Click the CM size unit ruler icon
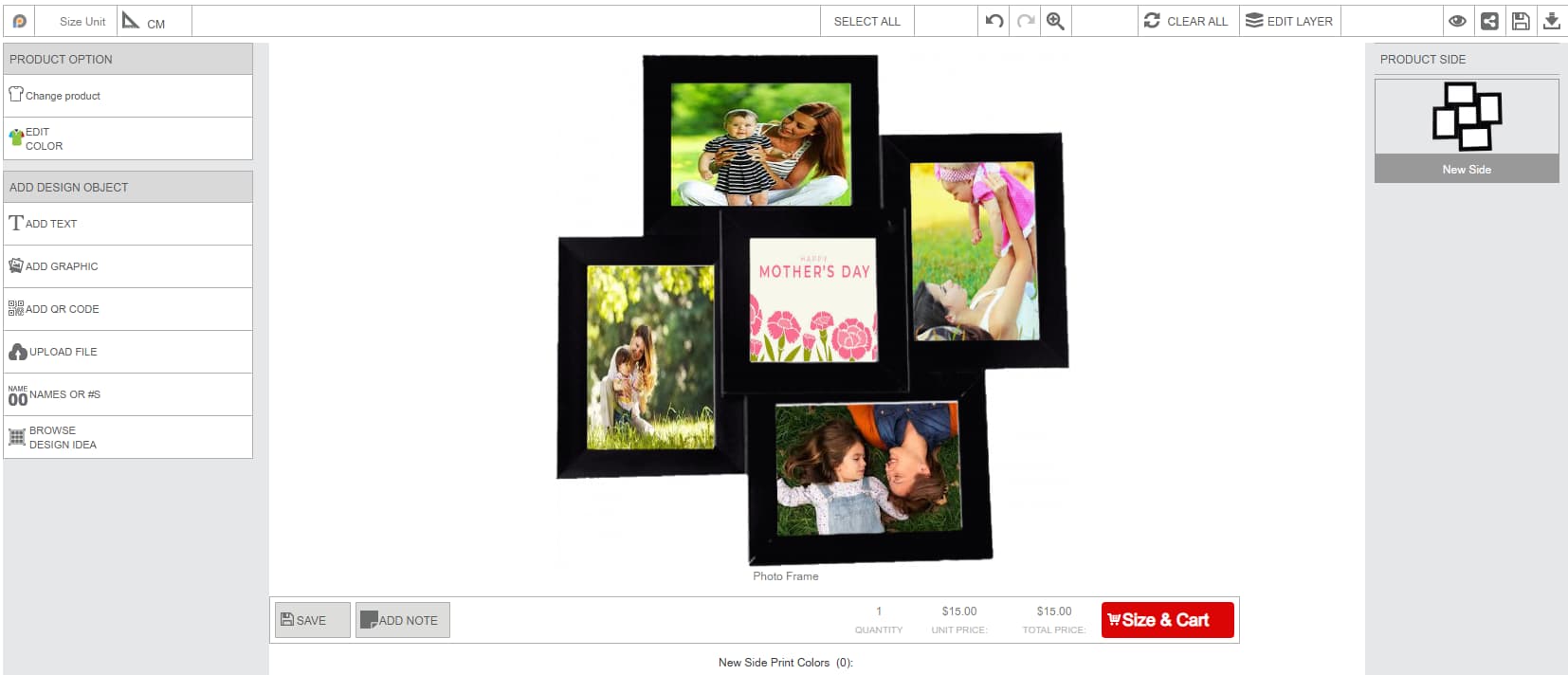Viewport: 1568px width, 675px height. pos(132,20)
